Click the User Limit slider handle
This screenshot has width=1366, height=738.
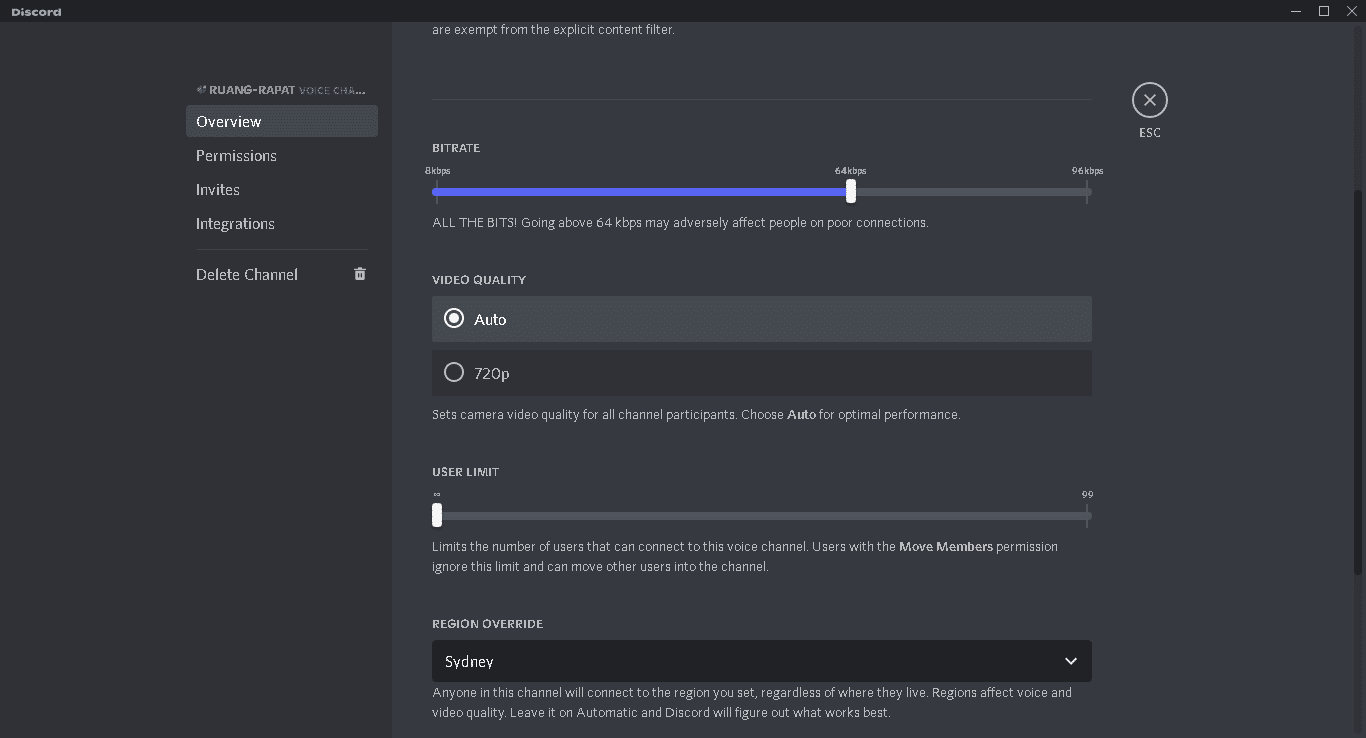point(437,515)
